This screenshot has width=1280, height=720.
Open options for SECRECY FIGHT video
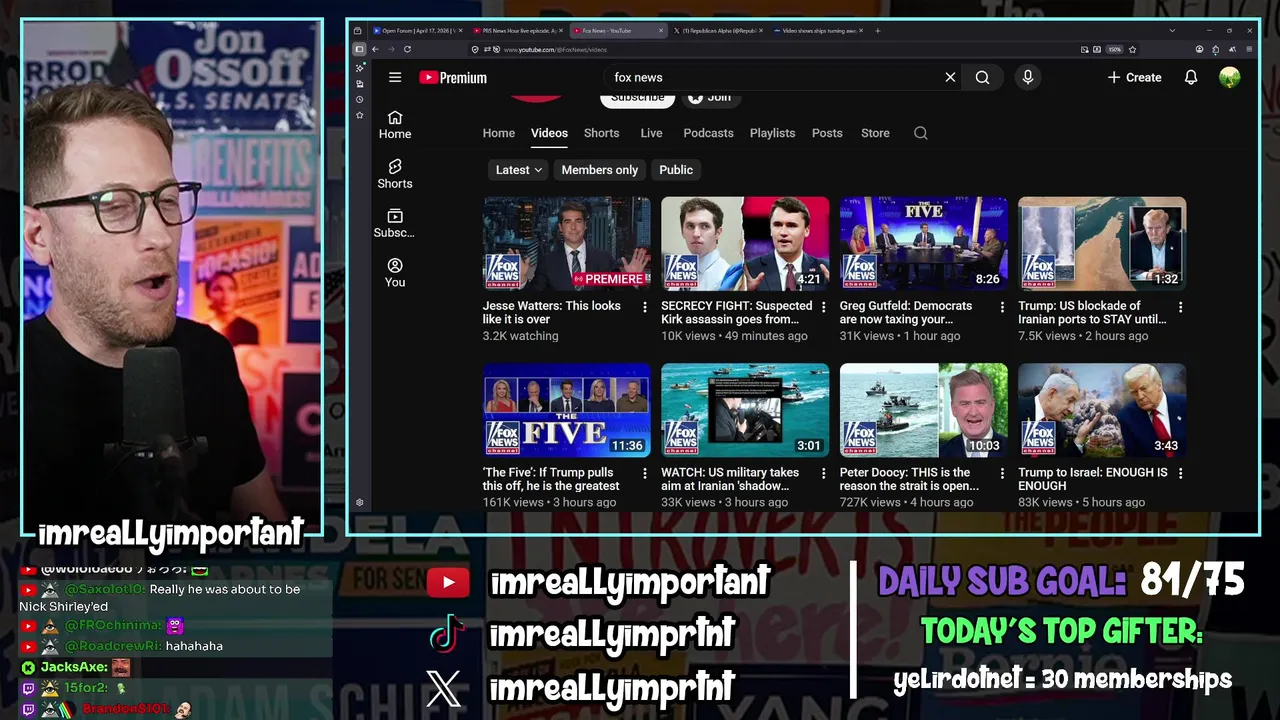(x=824, y=307)
